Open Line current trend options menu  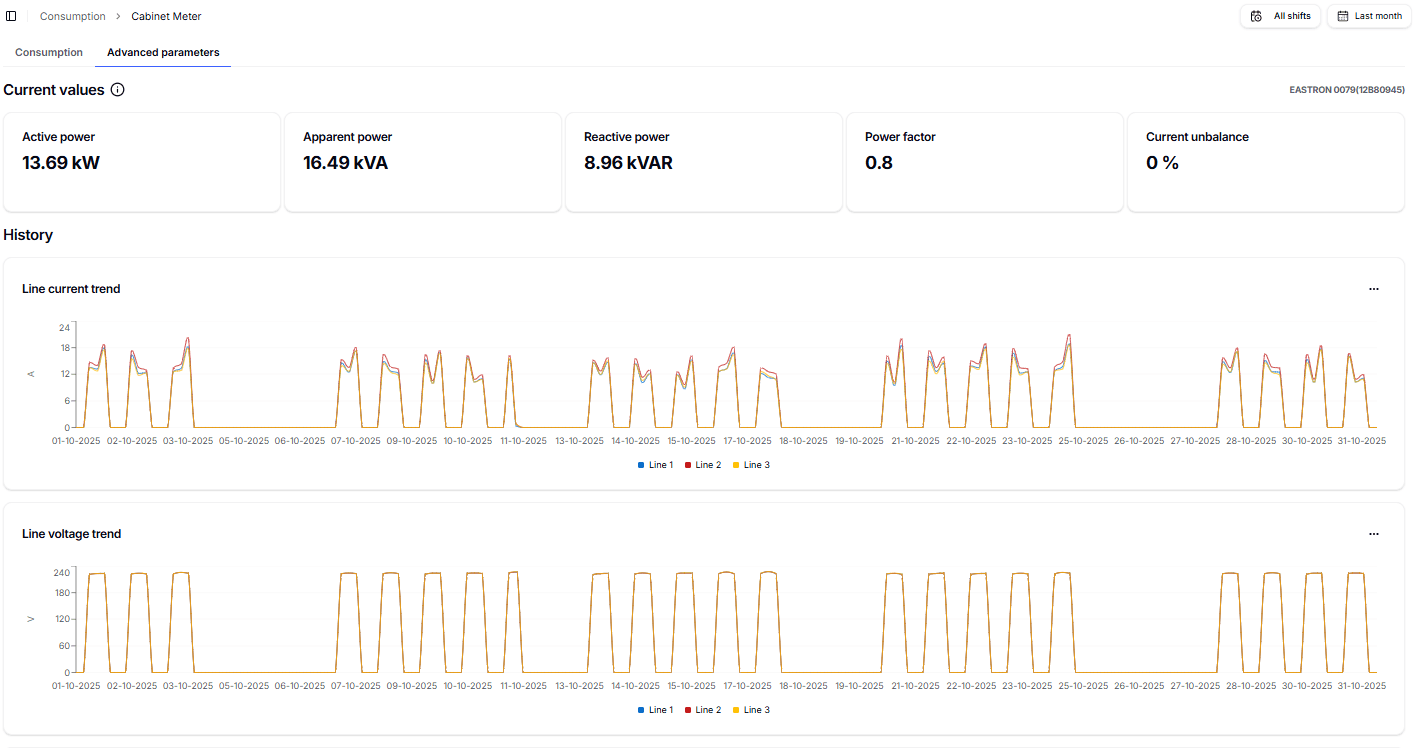[1373, 289]
